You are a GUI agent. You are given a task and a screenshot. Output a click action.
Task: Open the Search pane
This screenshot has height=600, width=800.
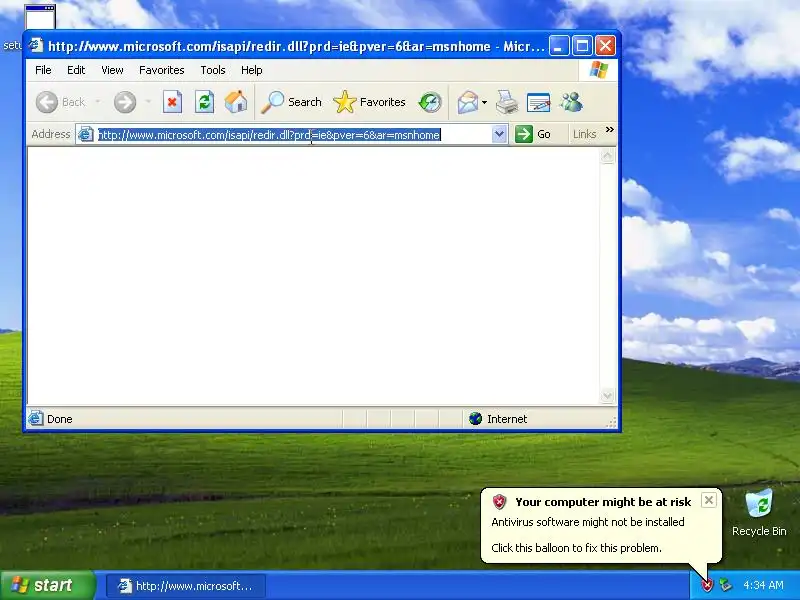(x=291, y=102)
